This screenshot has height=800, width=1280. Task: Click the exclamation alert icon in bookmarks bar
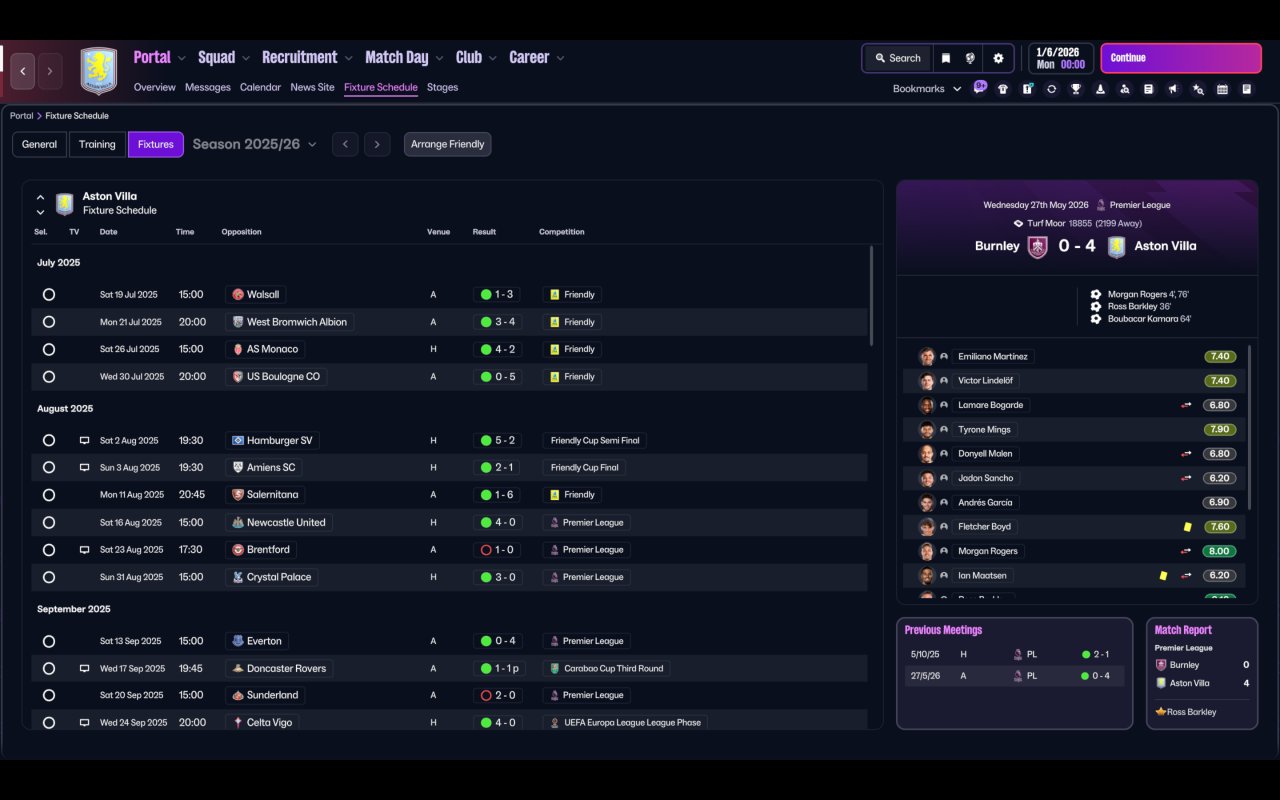click(x=1027, y=89)
